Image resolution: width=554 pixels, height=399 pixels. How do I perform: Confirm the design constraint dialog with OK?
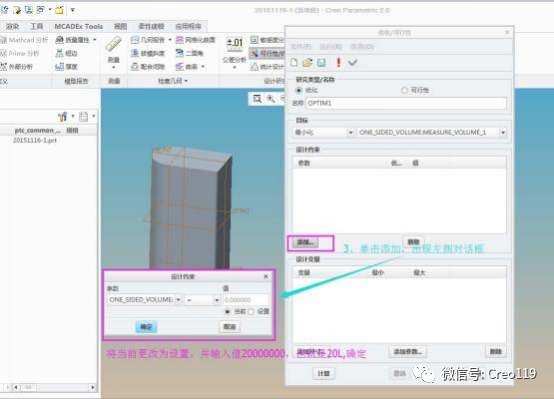(x=146, y=327)
